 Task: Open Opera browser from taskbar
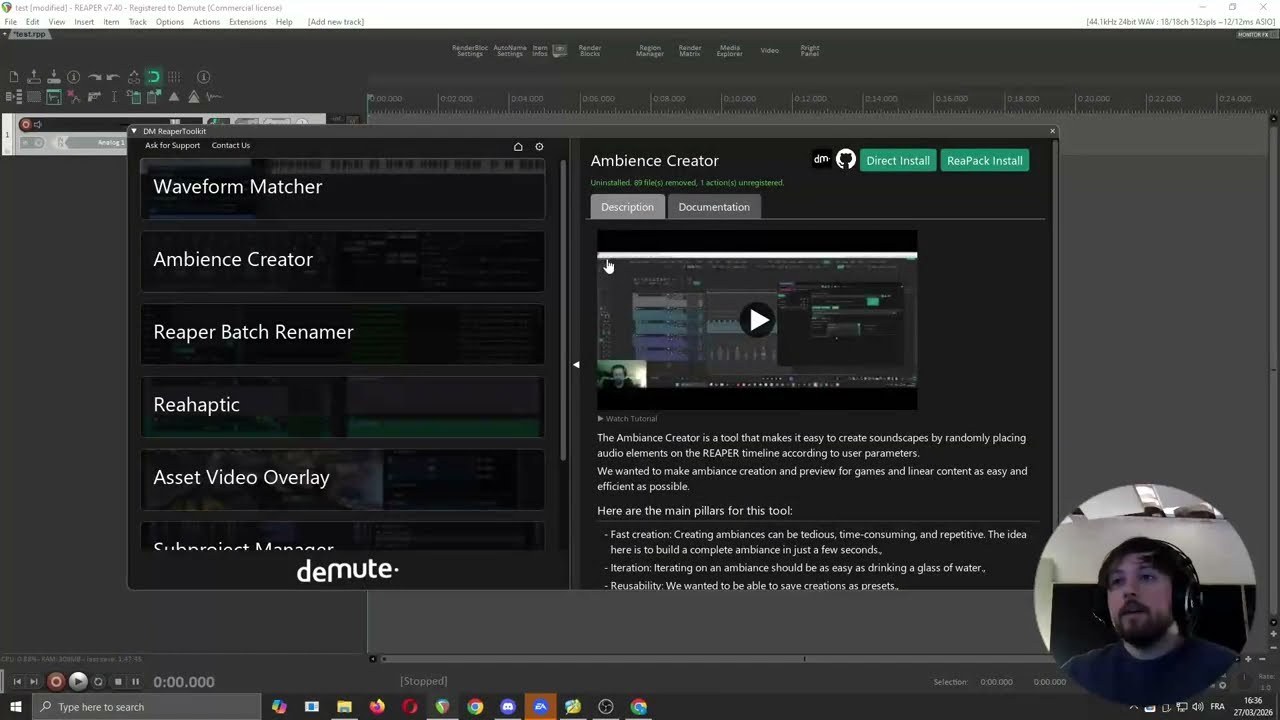coord(410,707)
